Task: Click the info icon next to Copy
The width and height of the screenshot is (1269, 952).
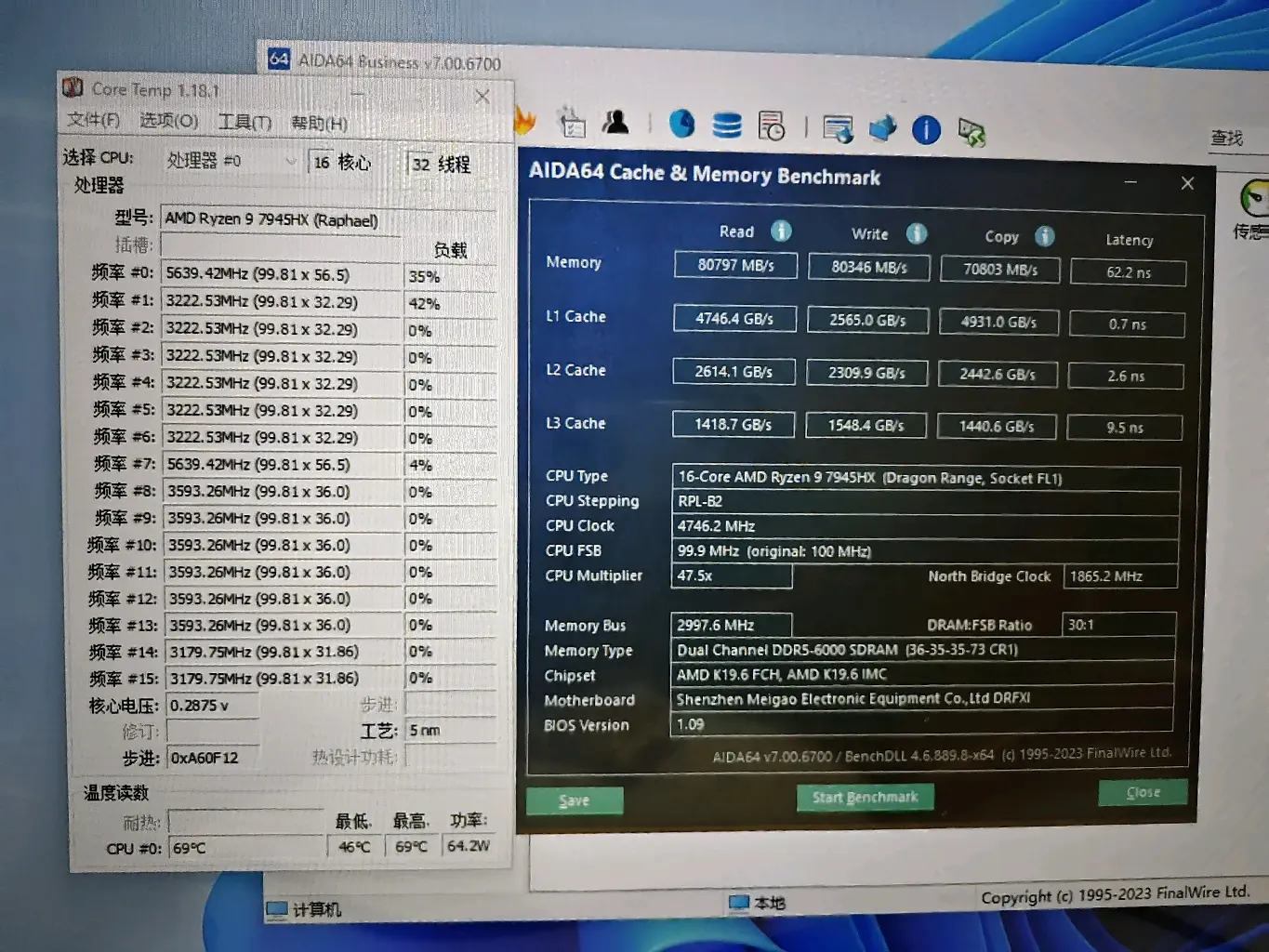Action: pos(1045,236)
